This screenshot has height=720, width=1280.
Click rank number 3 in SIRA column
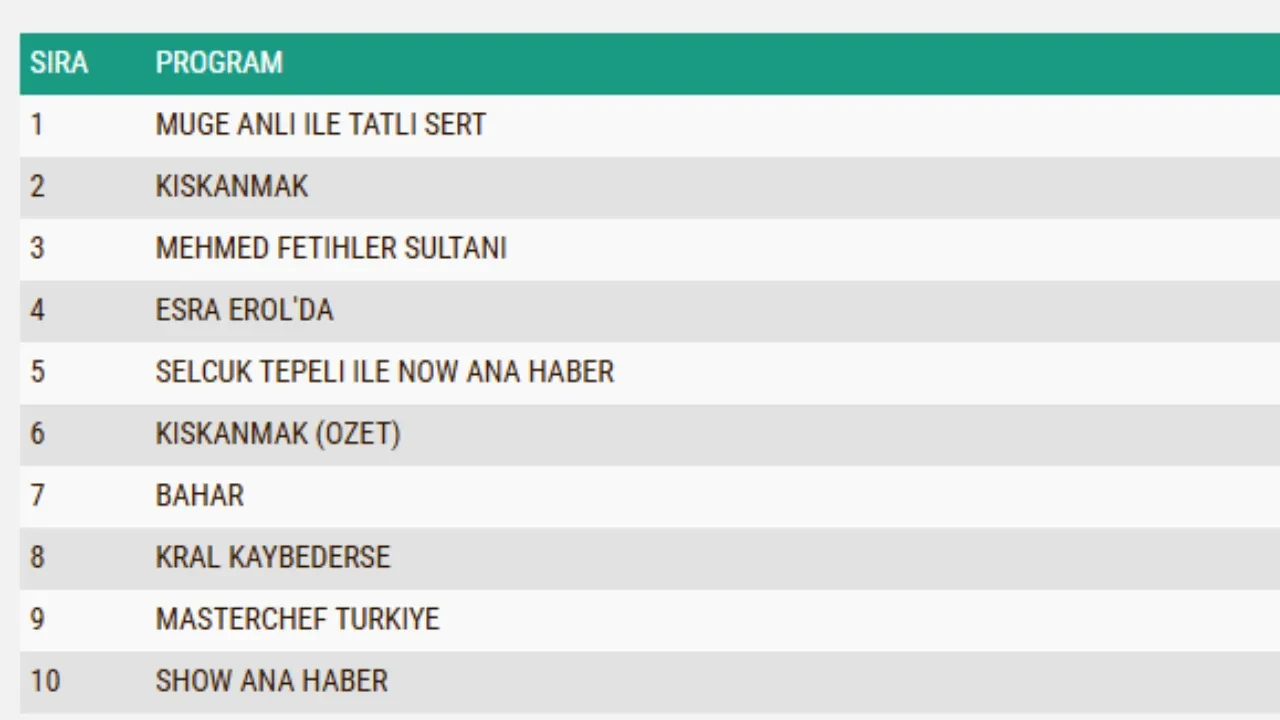37,248
